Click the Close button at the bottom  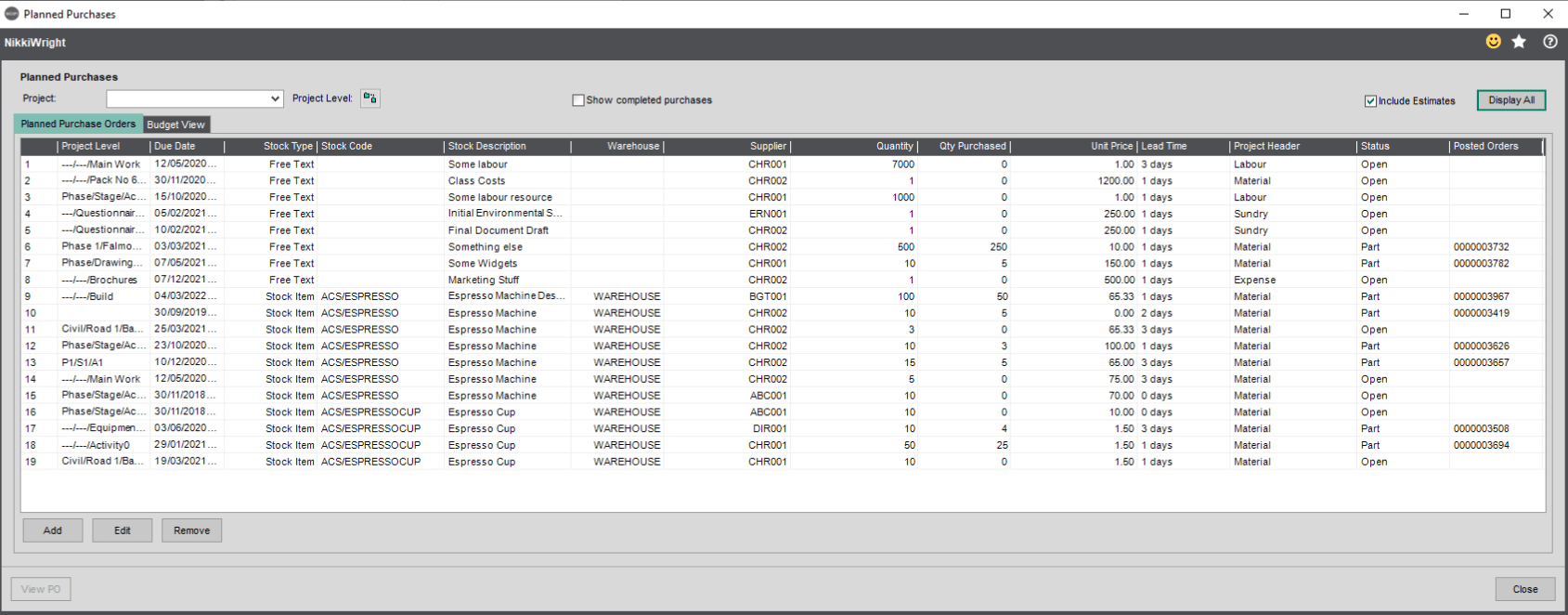[x=1525, y=589]
